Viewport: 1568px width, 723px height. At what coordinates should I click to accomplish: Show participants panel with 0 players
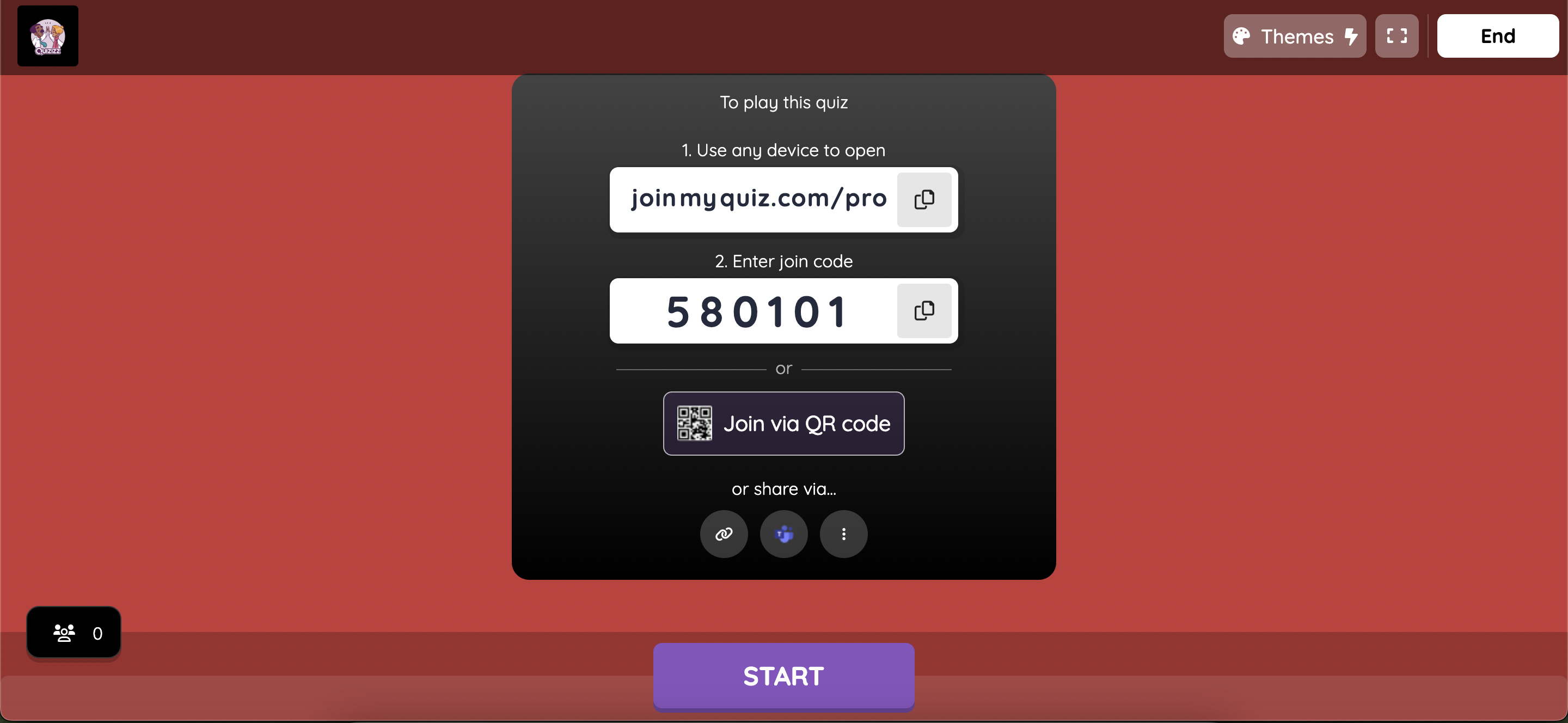tap(75, 631)
